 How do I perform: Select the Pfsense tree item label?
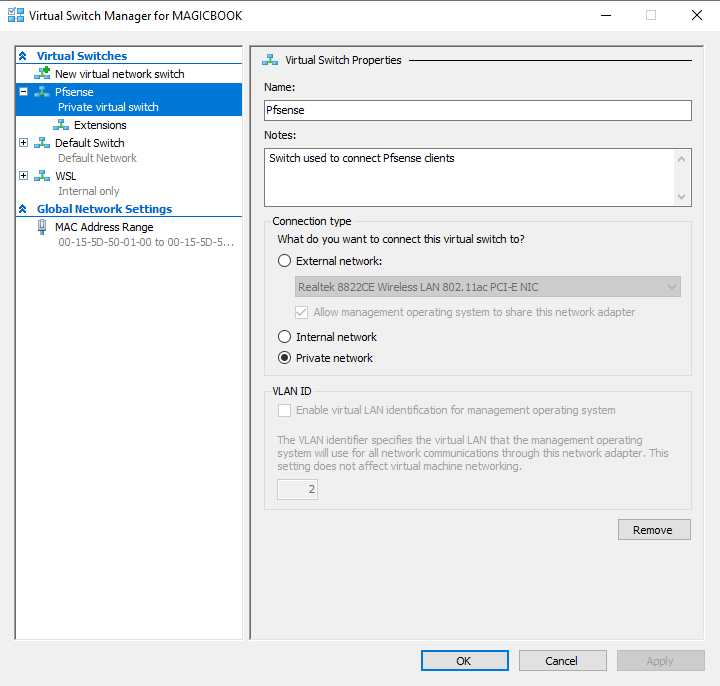pos(74,92)
